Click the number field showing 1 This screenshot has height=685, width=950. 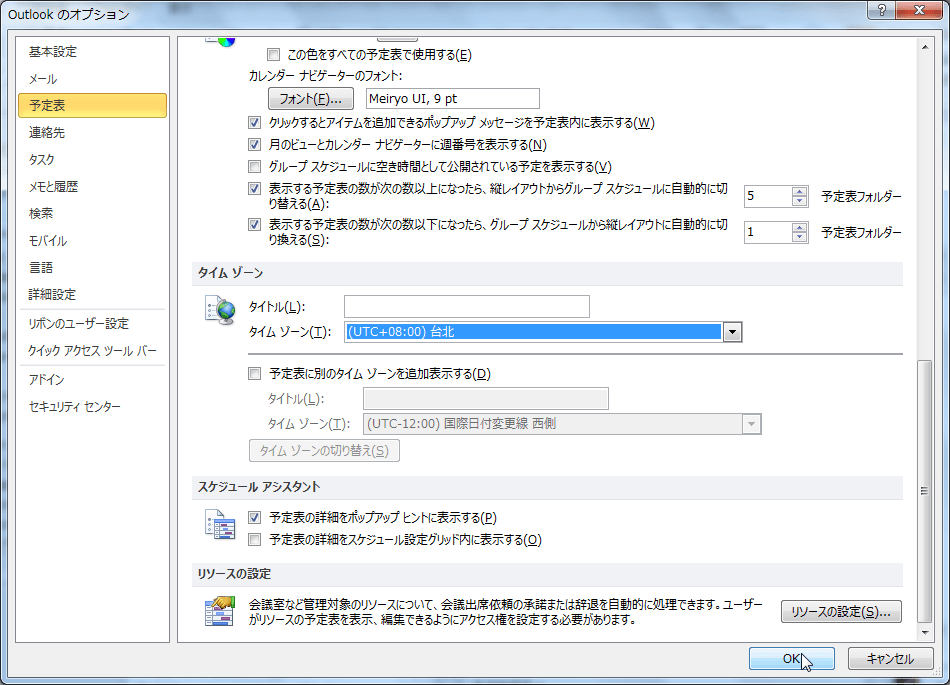point(768,233)
